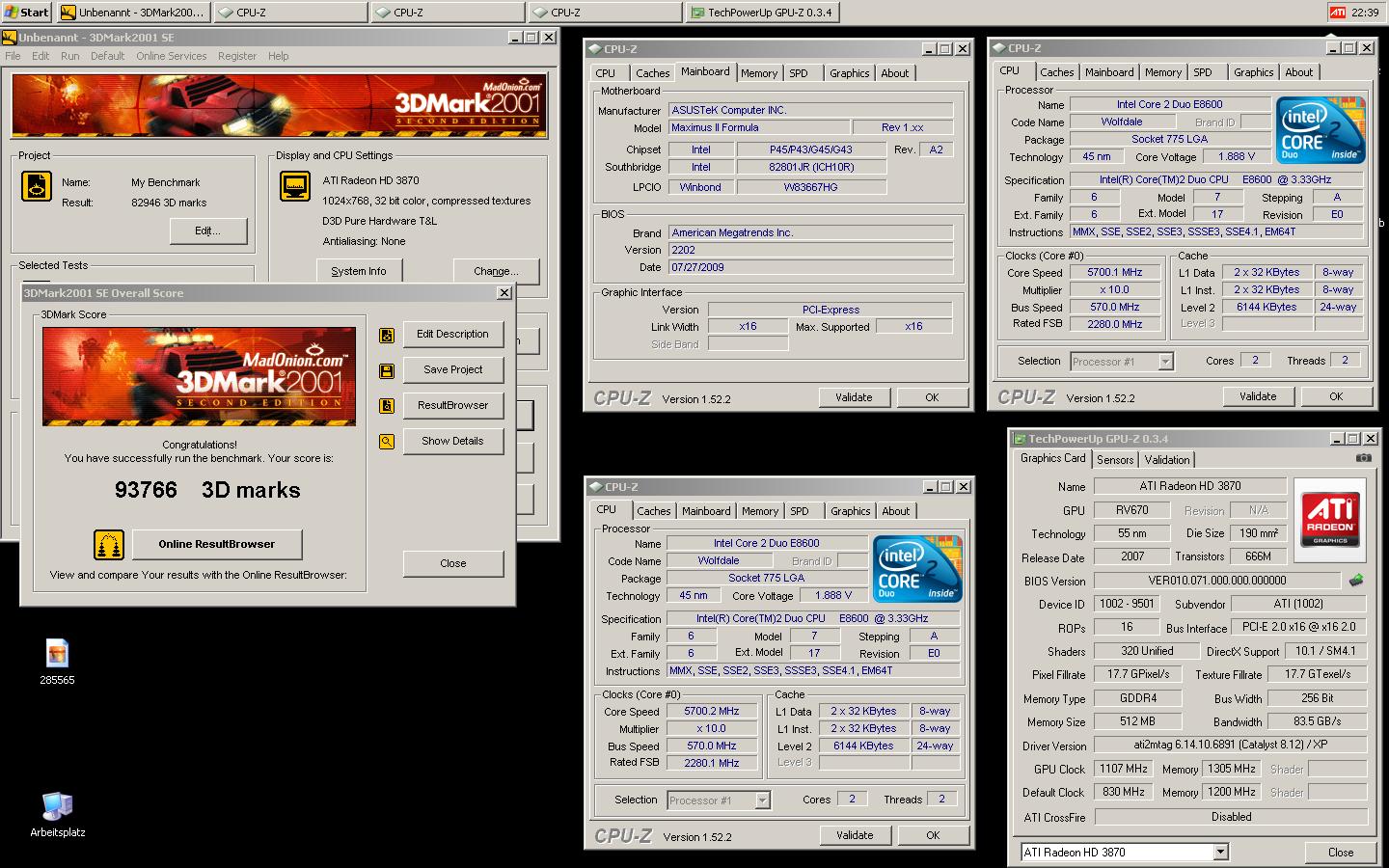The height and width of the screenshot is (868, 1389).
Task: Click the System Info button
Action: pyautogui.click(x=359, y=272)
